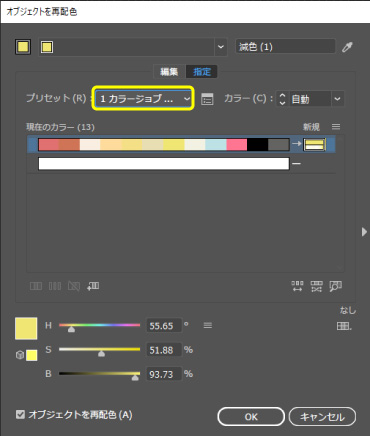Open the プリセット dropdown
Image resolution: width=370 pixels, height=436 pixels.
coord(143,99)
